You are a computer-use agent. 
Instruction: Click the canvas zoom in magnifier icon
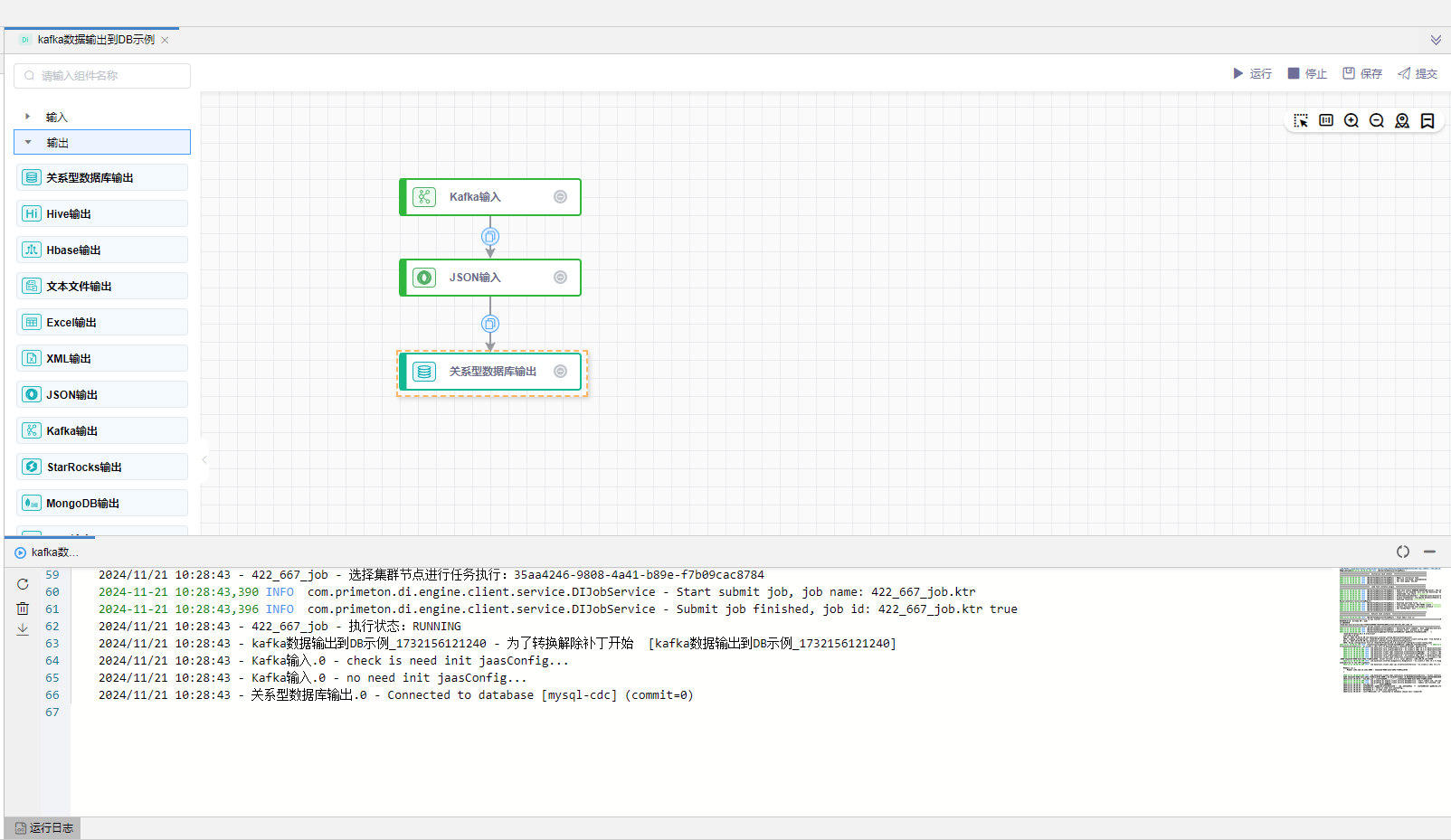click(x=1351, y=121)
